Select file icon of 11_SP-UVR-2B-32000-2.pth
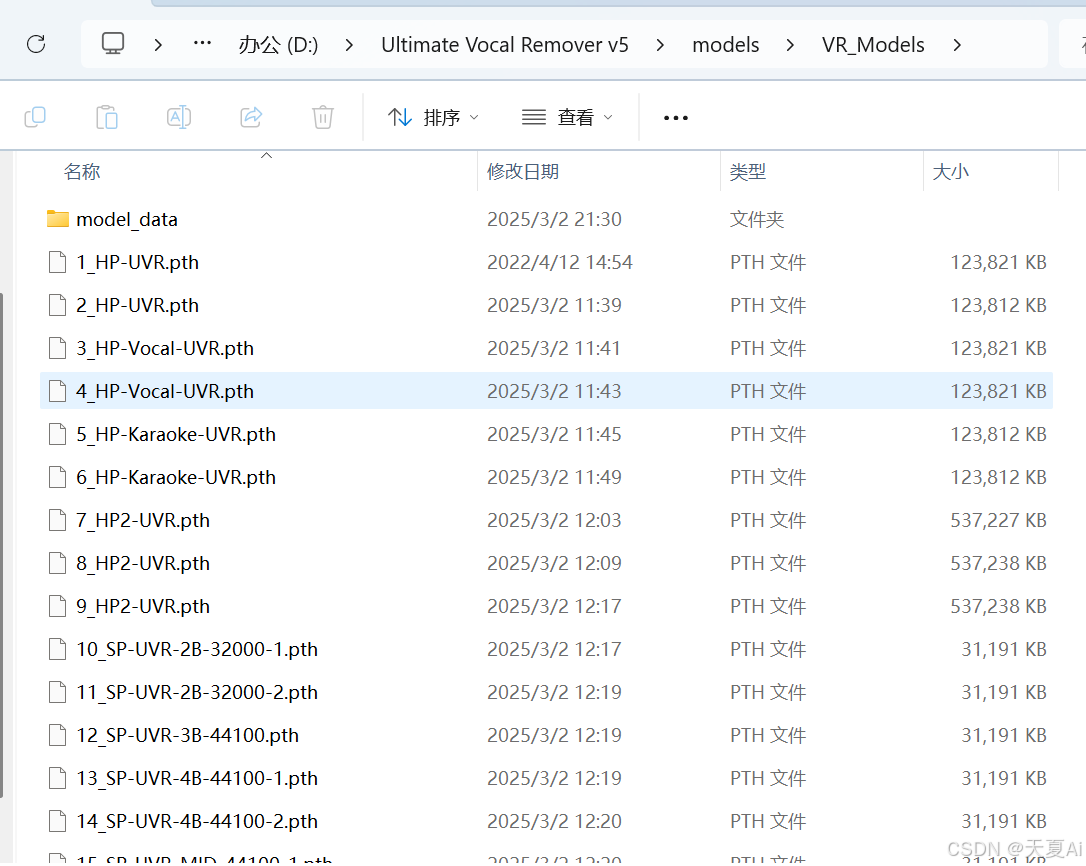Screen dimensions: 1086x866 click(x=57, y=692)
